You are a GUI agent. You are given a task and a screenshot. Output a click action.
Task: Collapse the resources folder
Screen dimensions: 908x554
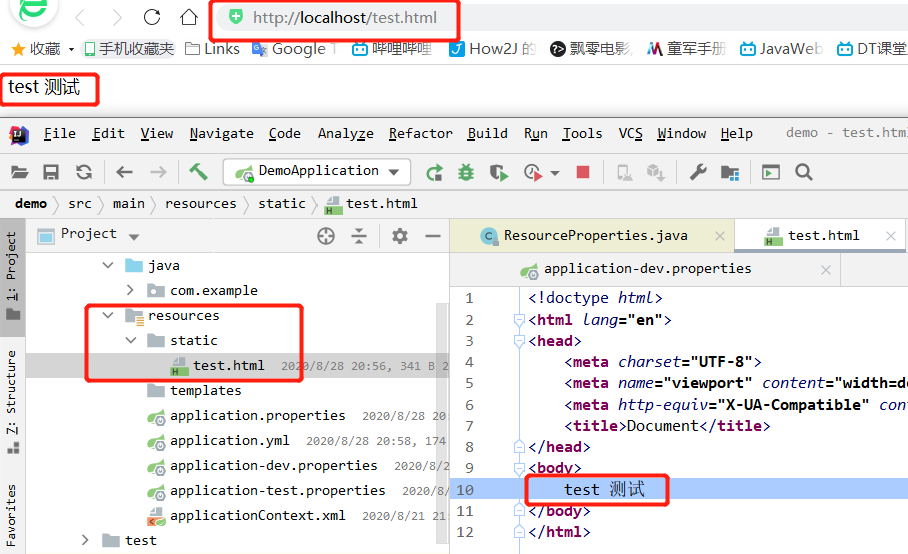[108, 315]
